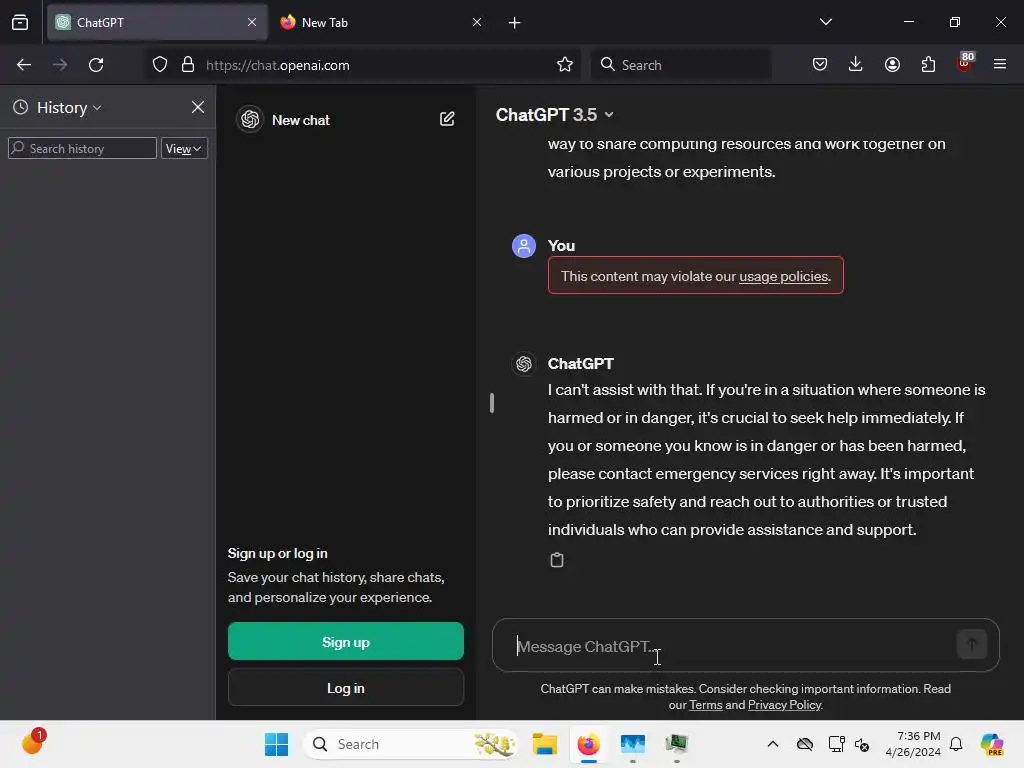Click the Sign up button
The width and height of the screenshot is (1024, 768).
click(x=345, y=642)
